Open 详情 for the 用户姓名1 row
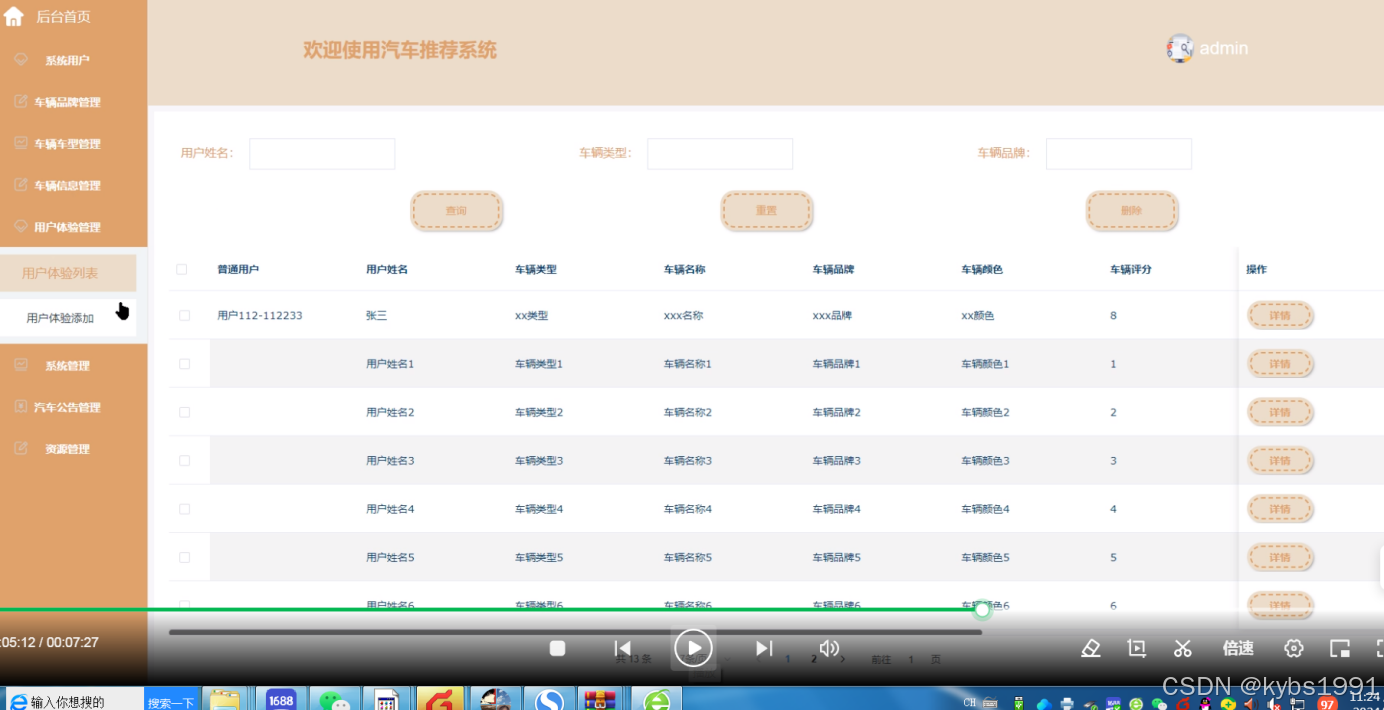Viewport: 1384px width, 710px height. click(1280, 364)
